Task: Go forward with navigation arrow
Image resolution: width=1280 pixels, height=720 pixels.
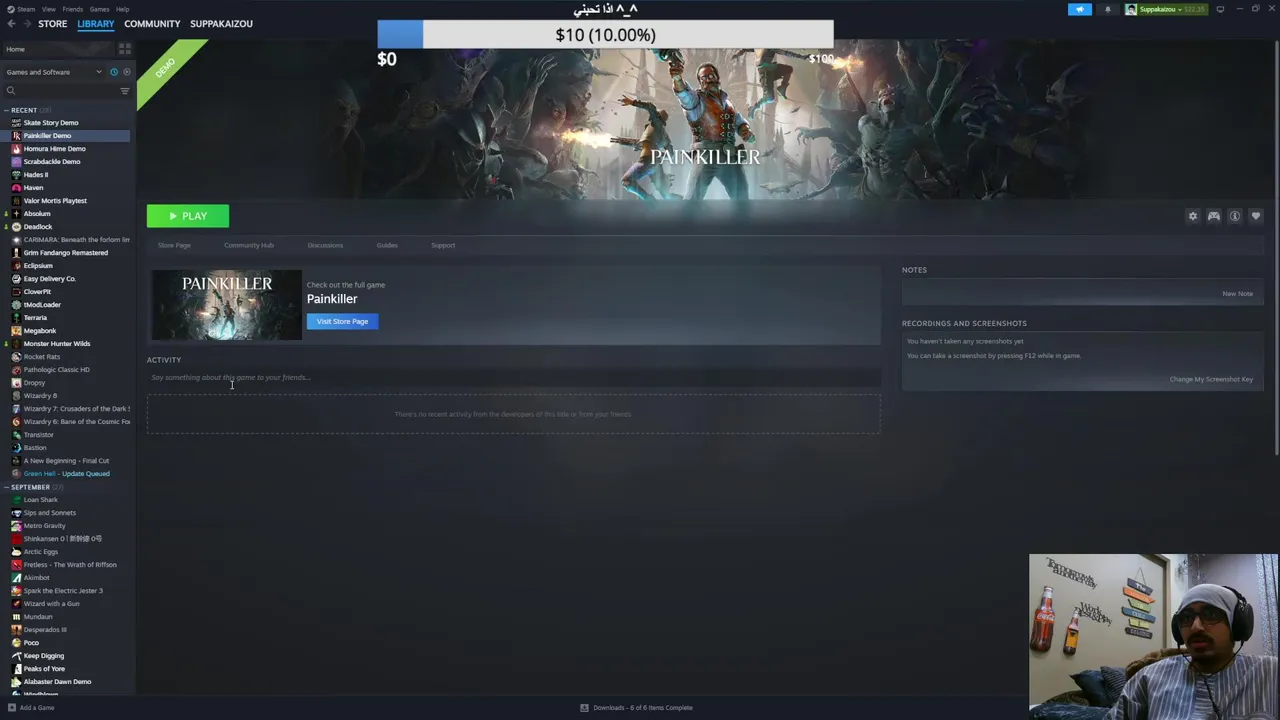Action: (x=26, y=24)
